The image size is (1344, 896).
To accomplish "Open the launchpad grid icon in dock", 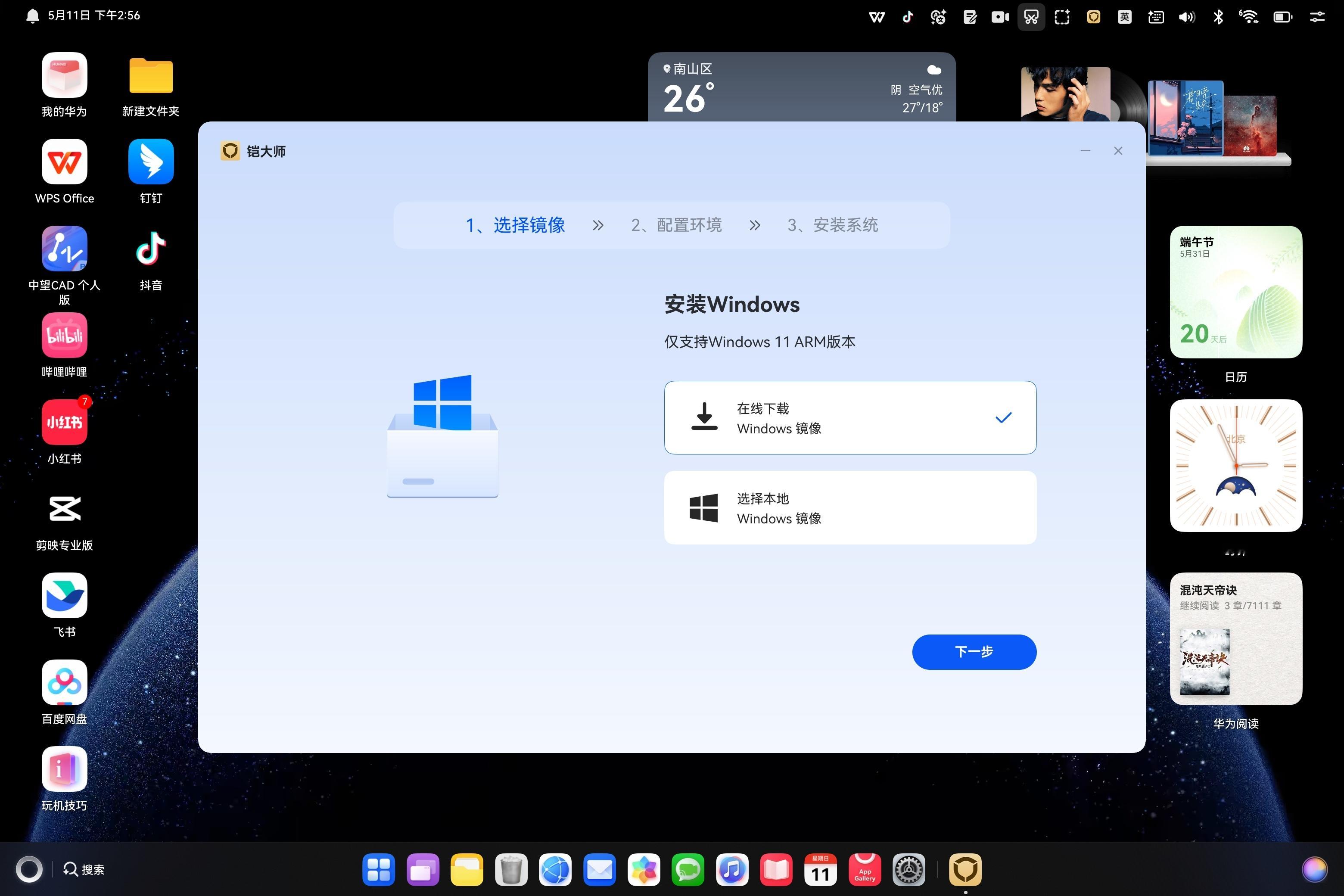I will (x=378, y=870).
